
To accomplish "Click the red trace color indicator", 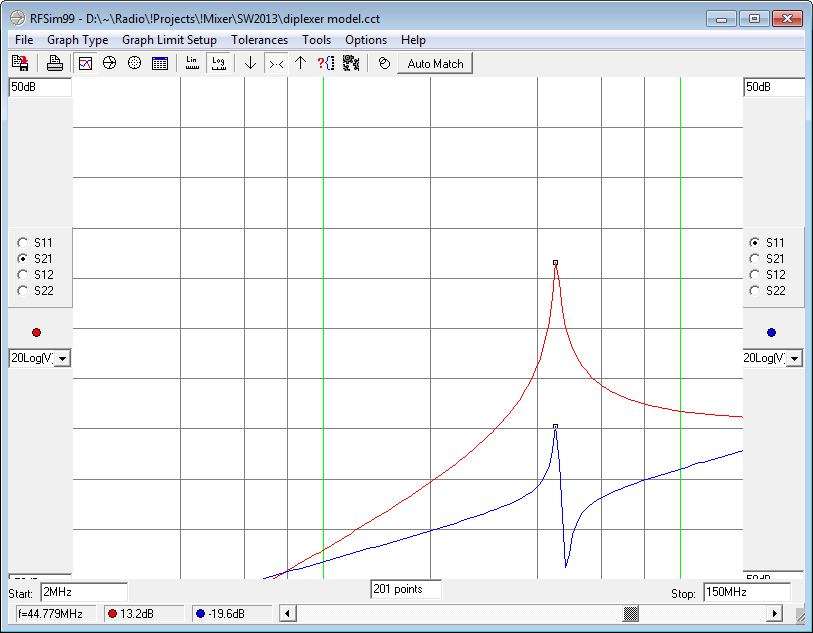I will tap(37, 333).
